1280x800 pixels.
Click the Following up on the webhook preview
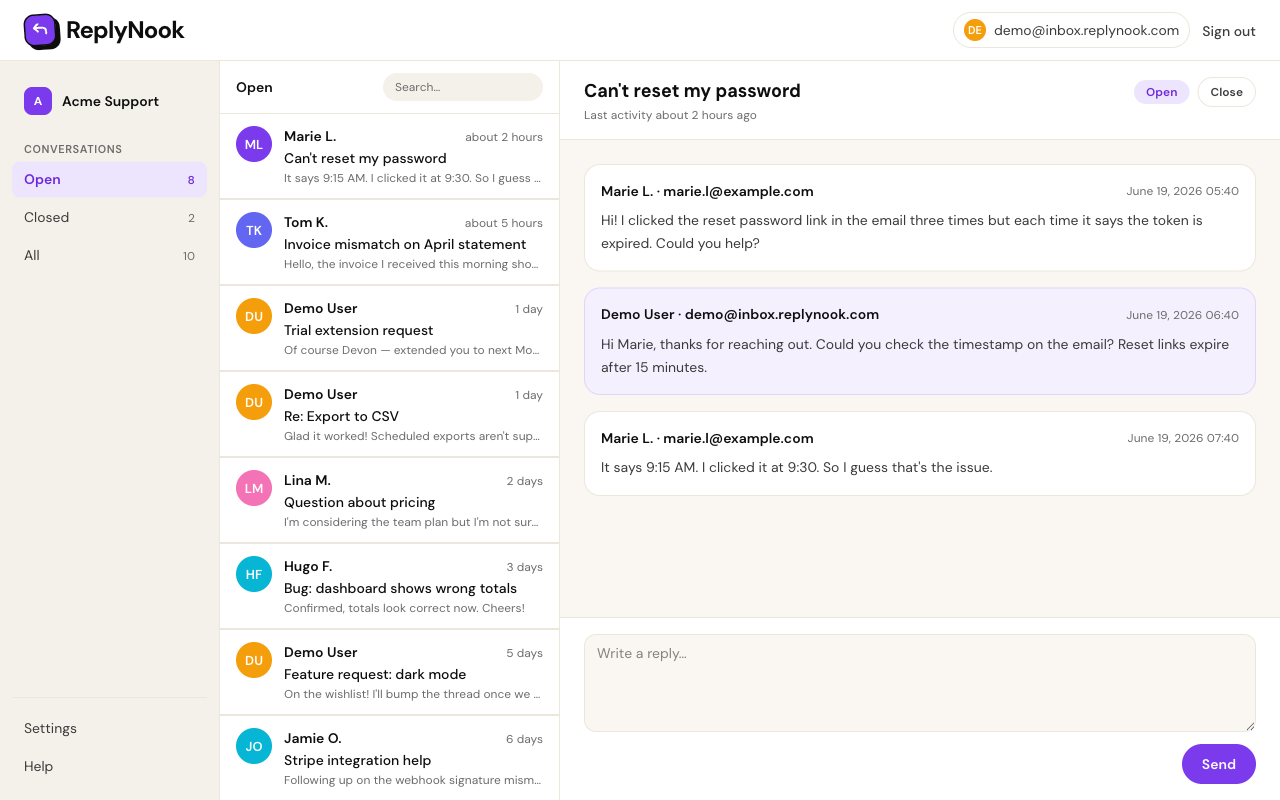(413, 780)
